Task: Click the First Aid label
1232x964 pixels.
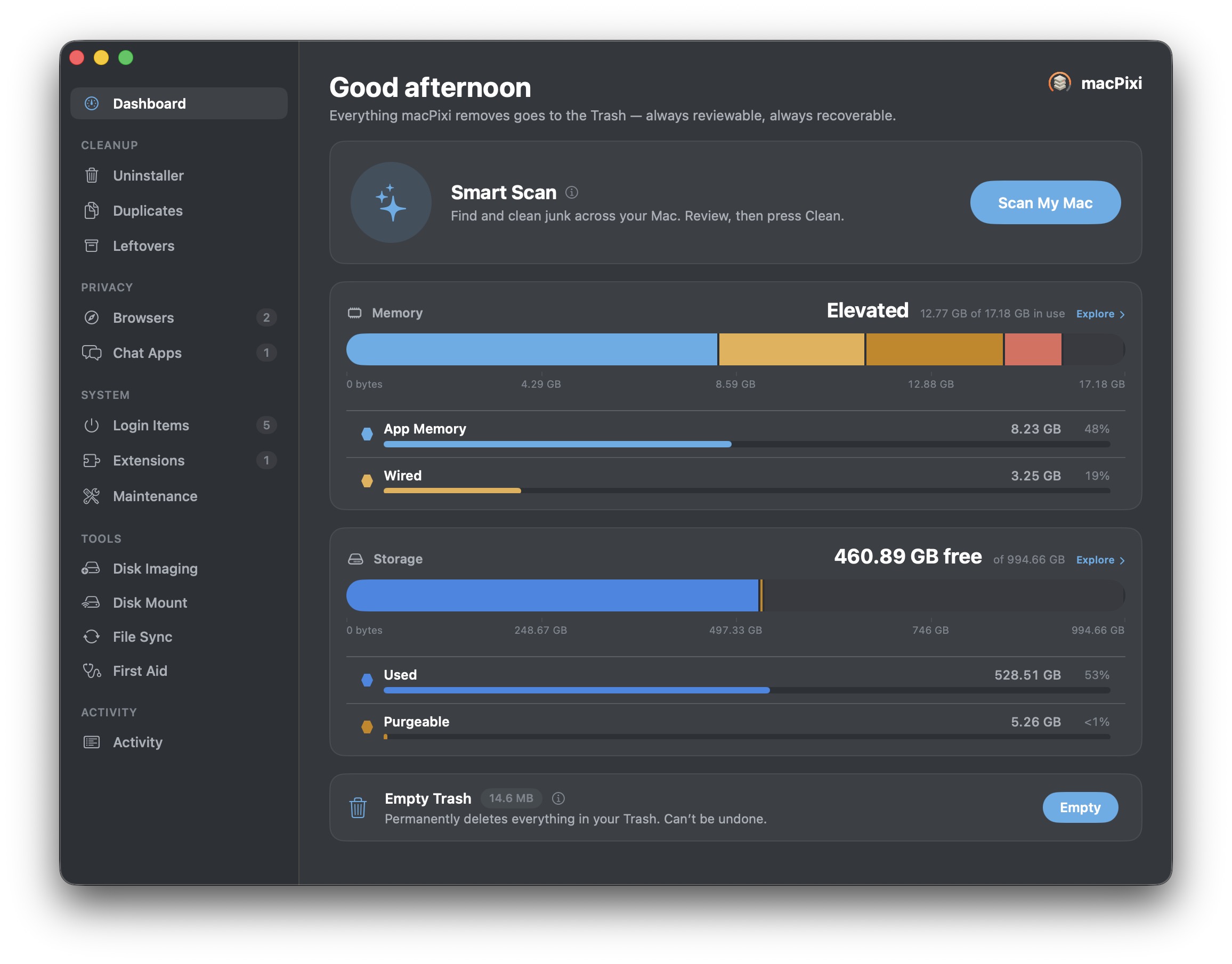Action: (x=140, y=671)
